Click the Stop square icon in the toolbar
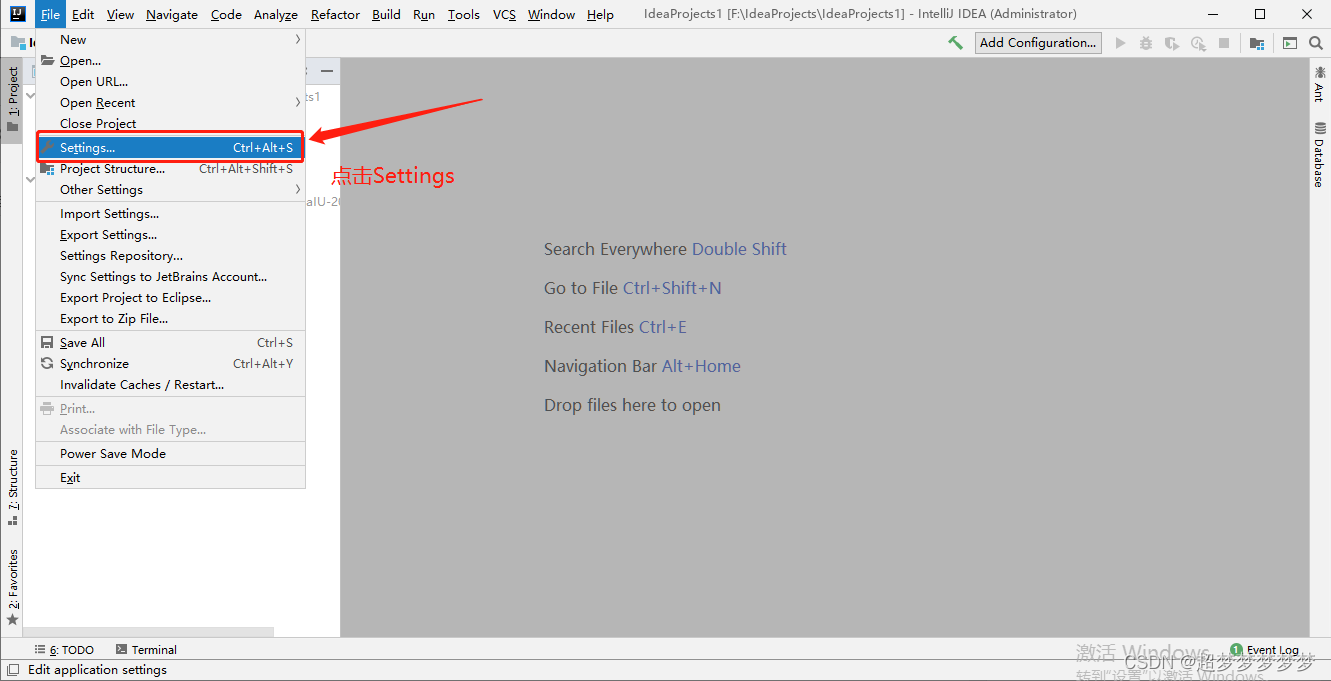Screen dimensions: 1331x681 [1224, 43]
